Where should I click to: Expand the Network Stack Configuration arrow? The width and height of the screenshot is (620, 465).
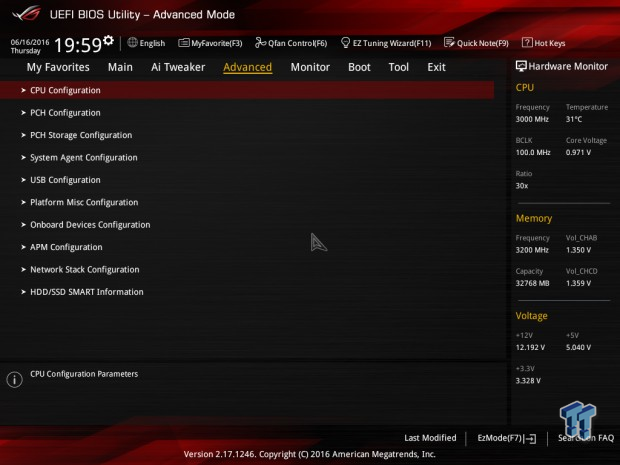tap(23, 270)
